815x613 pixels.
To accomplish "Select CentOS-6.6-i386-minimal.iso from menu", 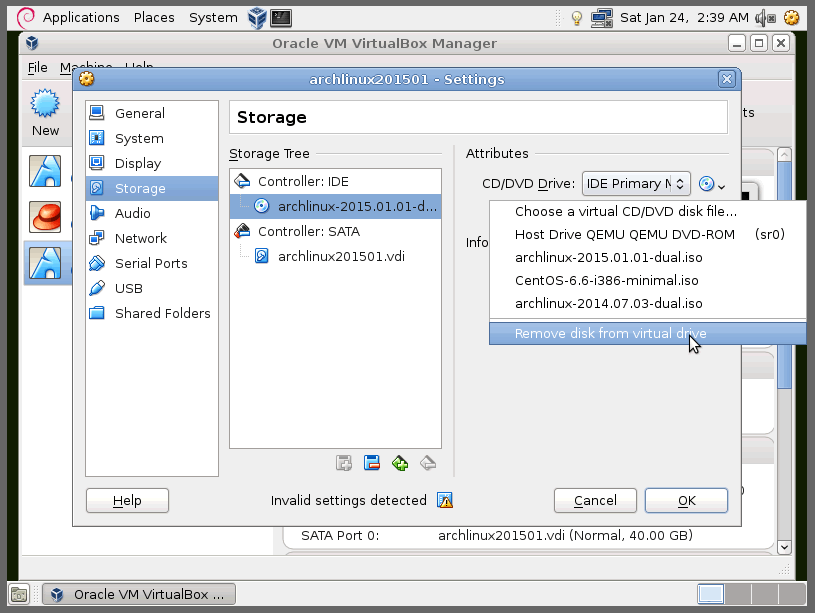I will (648, 280).
